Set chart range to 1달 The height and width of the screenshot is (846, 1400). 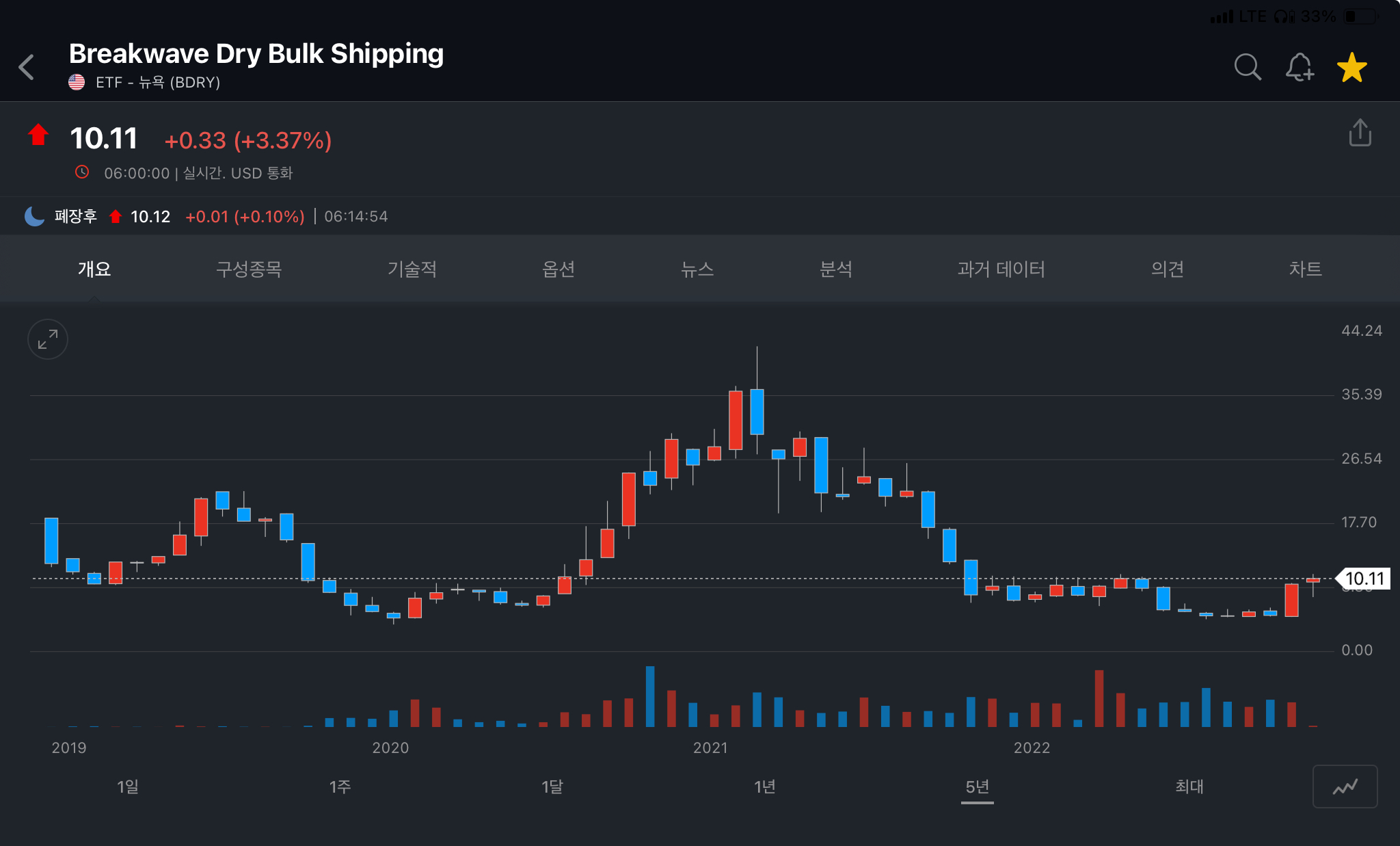(x=552, y=786)
